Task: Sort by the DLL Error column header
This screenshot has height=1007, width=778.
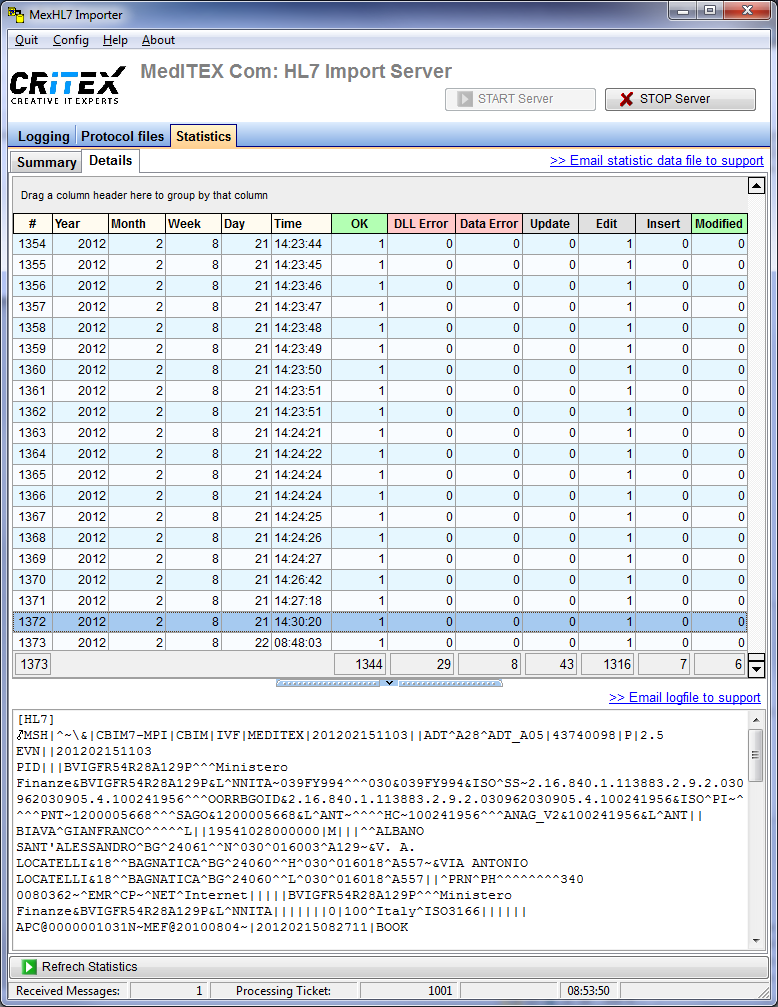Action: [x=421, y=223]
